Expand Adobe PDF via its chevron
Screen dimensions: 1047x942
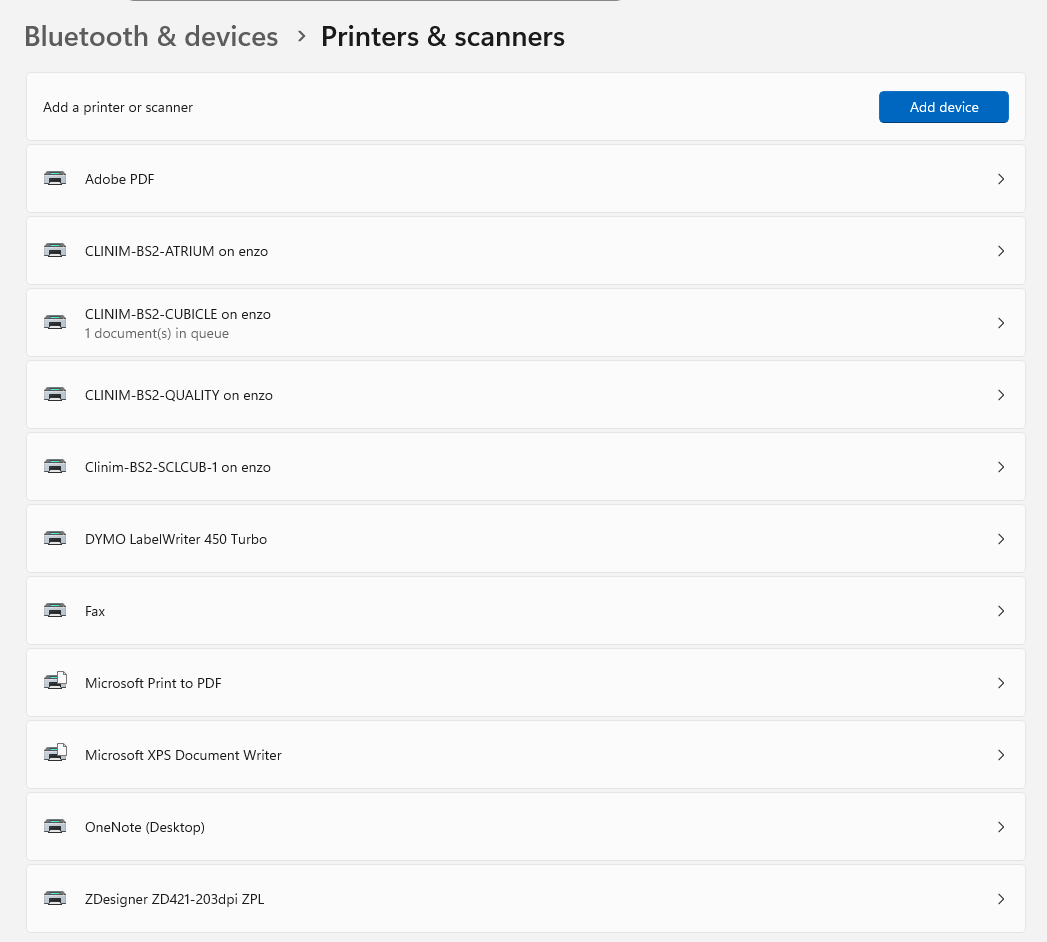click(x=1000, y=179)
